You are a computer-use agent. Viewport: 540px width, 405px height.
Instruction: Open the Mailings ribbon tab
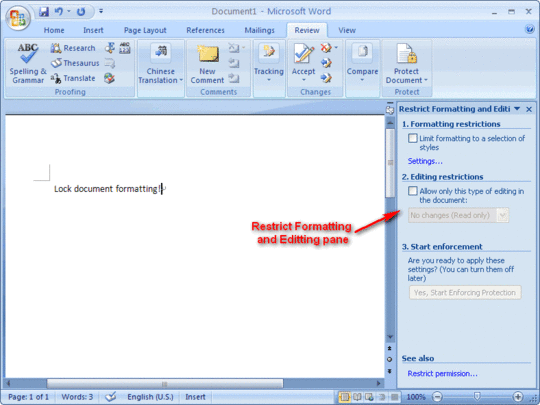pos(259,30)
